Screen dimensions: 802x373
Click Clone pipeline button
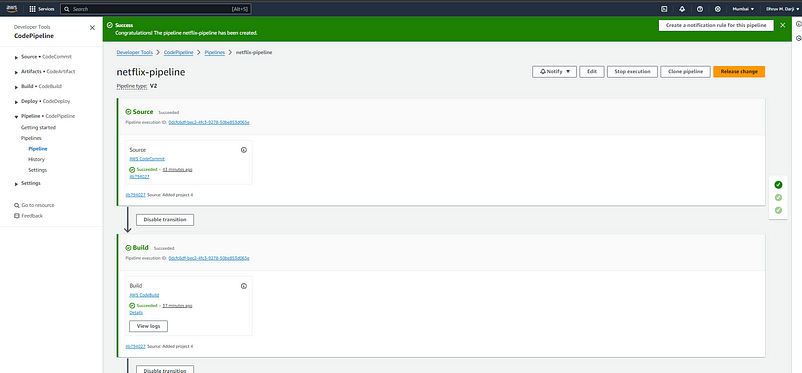(685, 72)
